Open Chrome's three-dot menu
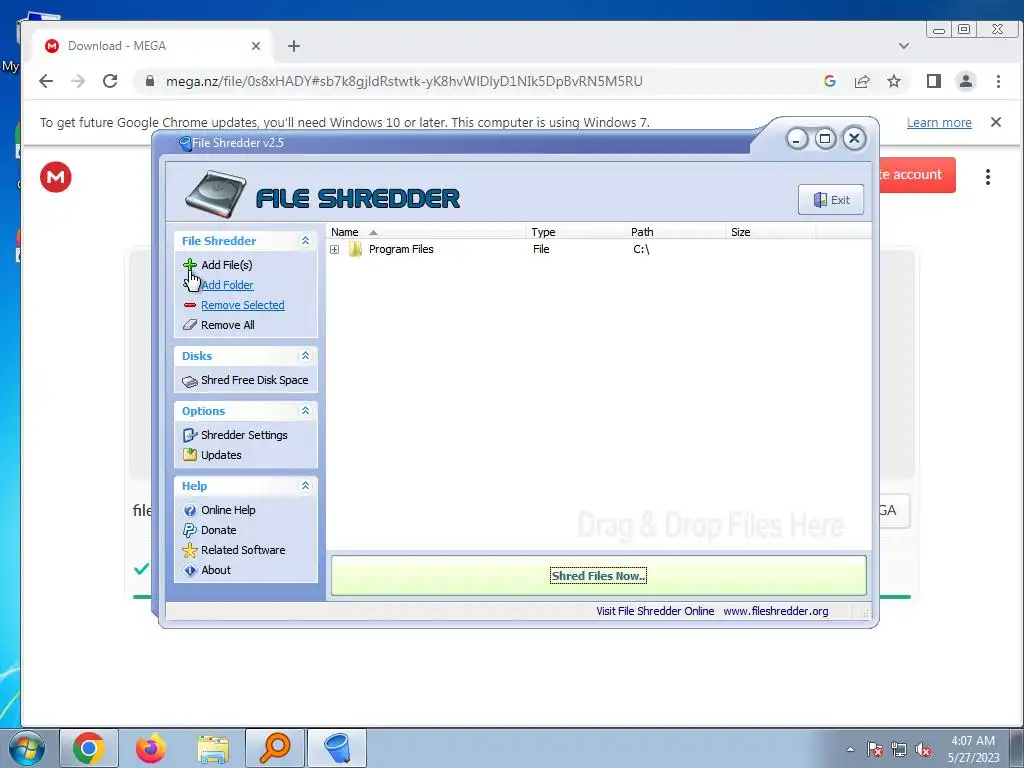 coord(998,81)
